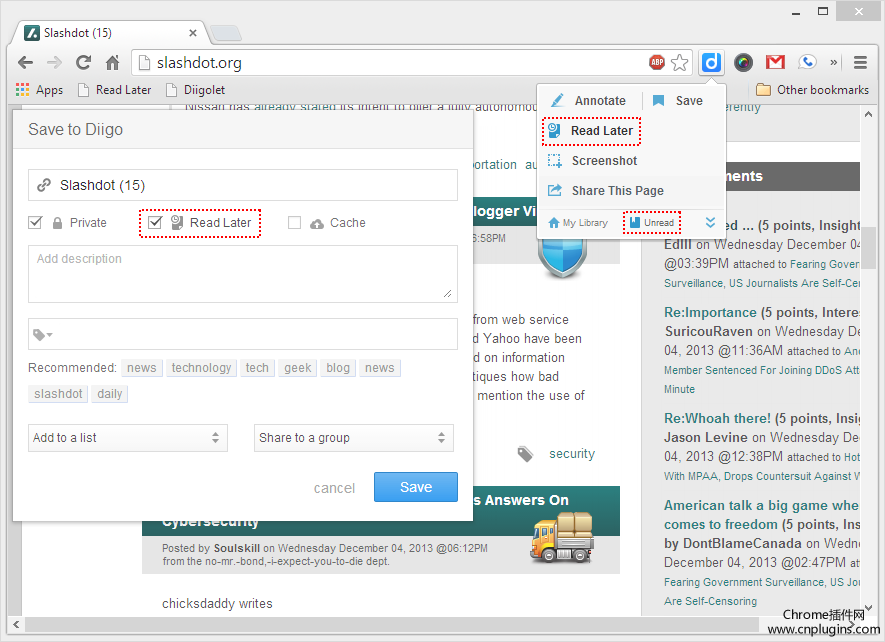The image size is (885, 642).
Task: Open the Re:Importance comment link
Action: tap(710, 312)
